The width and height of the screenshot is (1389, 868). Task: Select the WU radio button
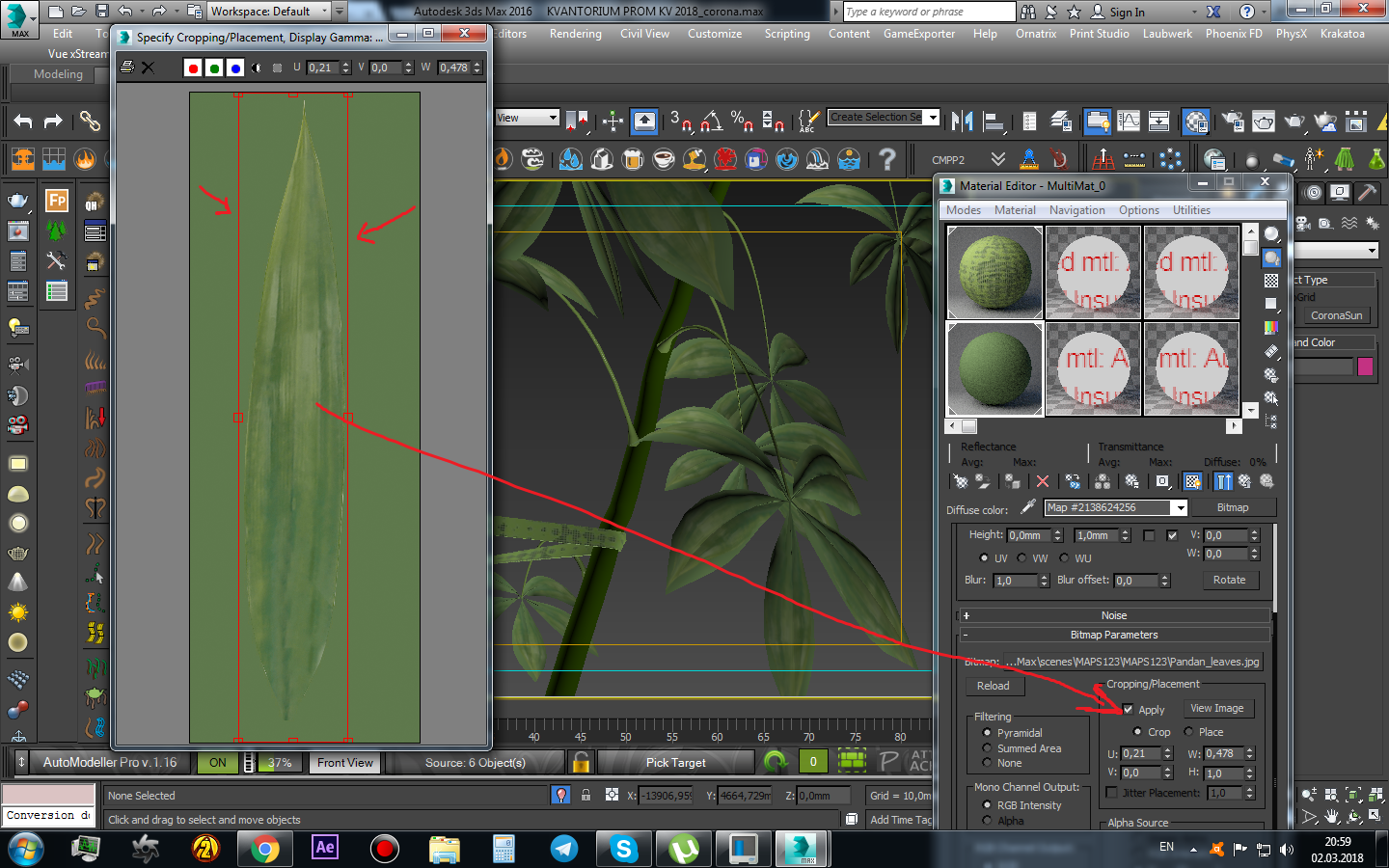pyautogui.click(x=1065, y=558)
